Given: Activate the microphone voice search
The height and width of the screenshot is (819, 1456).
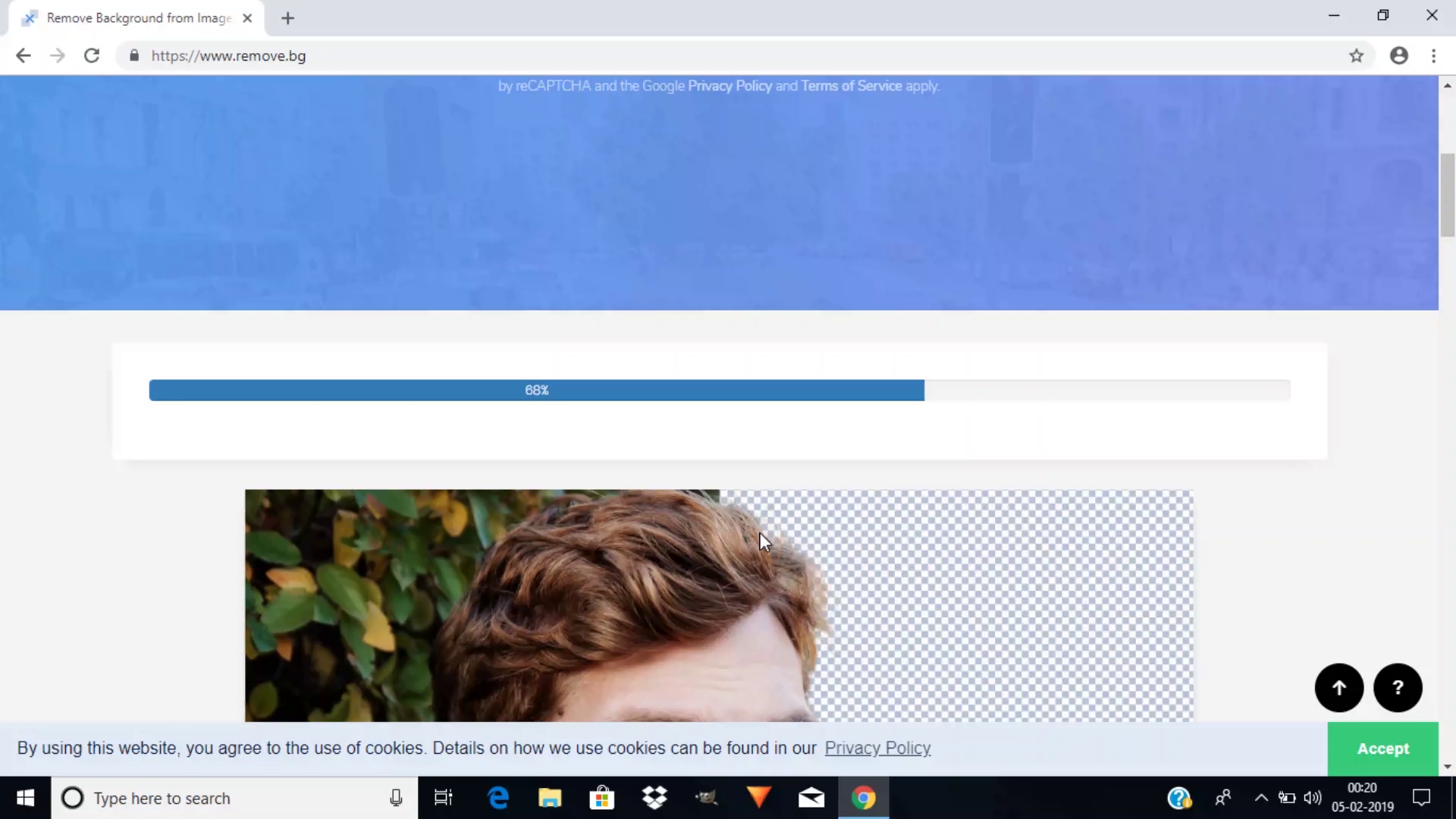Looking at the screenshot, I should (396, 798).
